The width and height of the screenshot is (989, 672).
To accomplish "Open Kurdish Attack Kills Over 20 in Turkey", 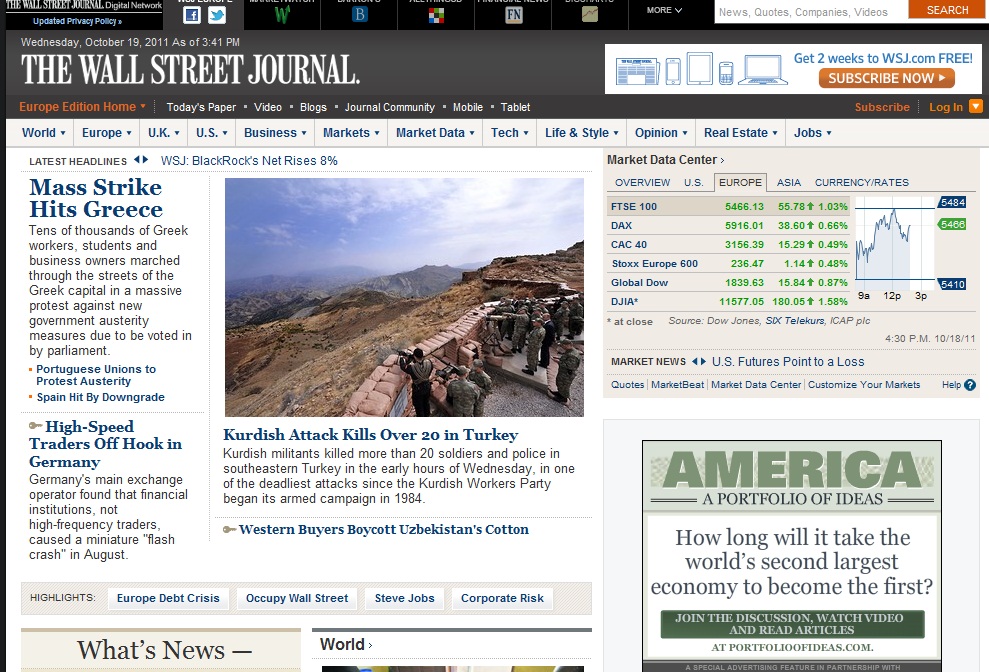I will (370, 435).
